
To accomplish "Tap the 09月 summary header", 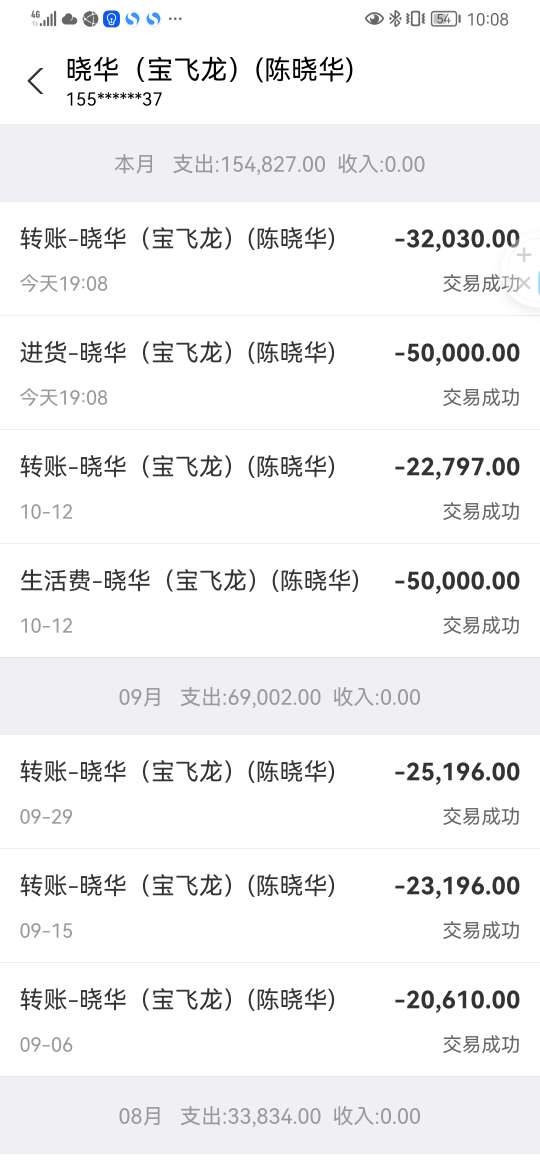I will [270, 697].
